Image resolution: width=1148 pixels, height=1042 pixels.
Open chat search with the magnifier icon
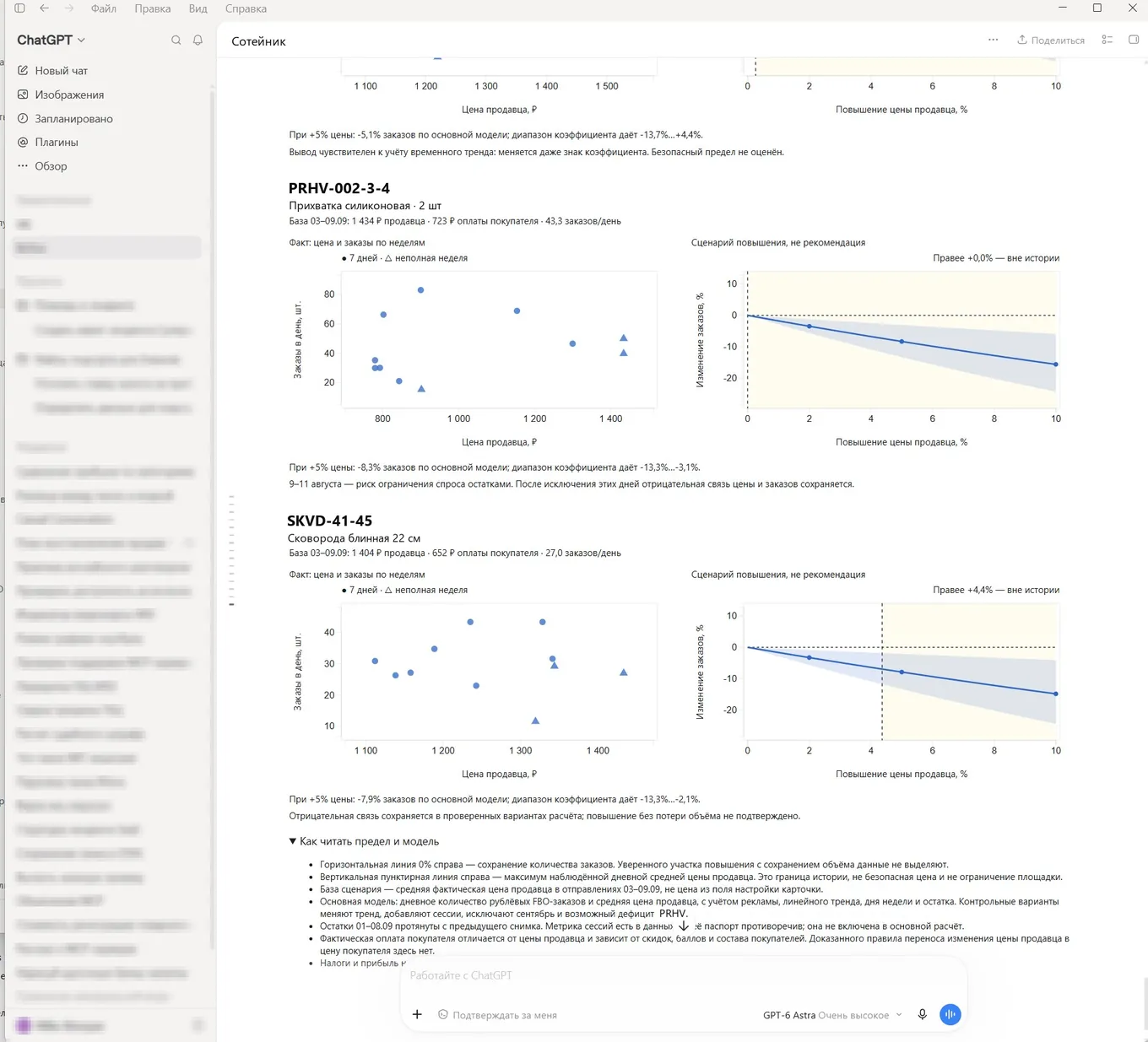pyautogui.click(x=176, y=40)
